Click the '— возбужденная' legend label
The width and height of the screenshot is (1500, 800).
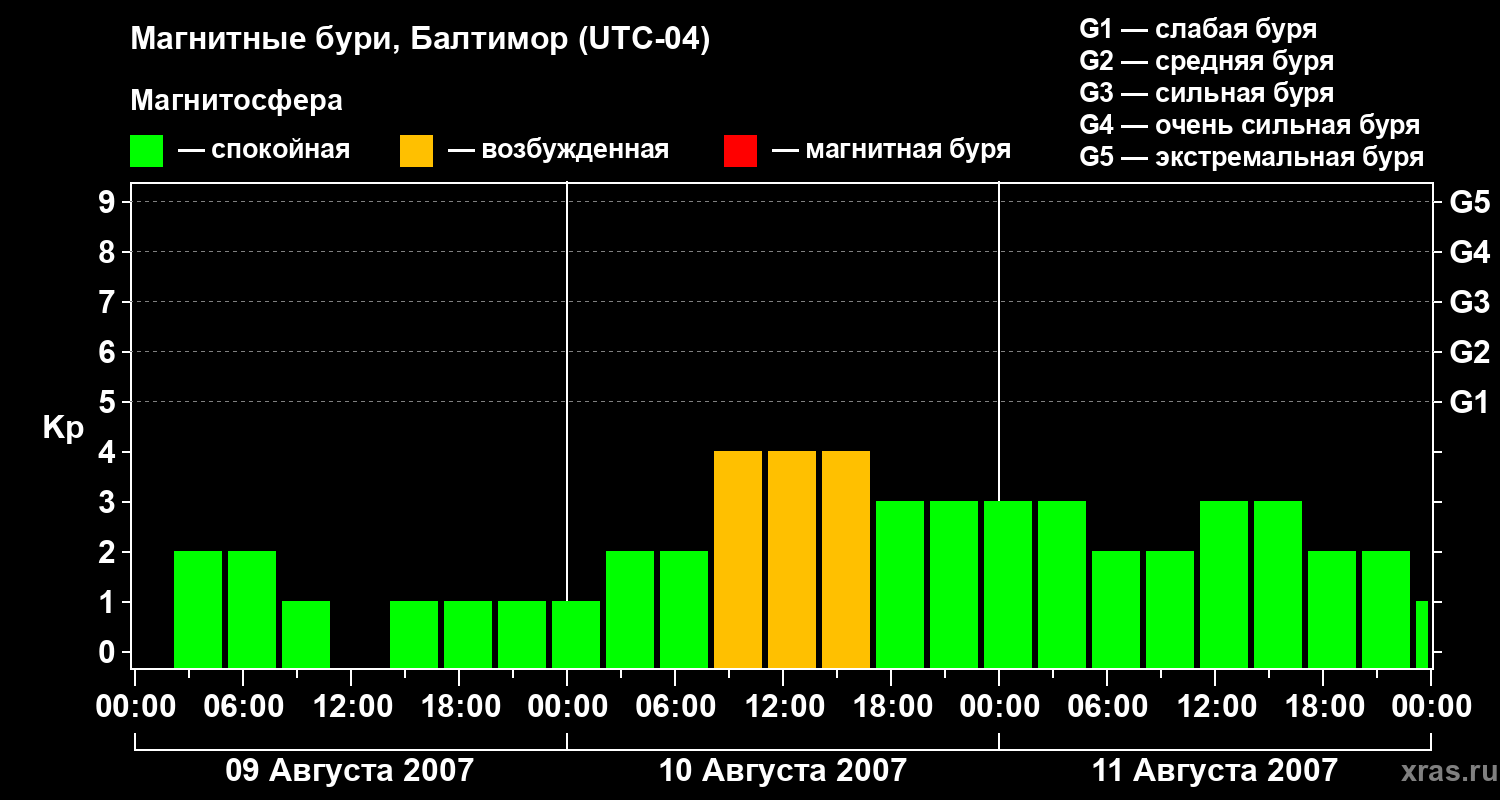pyautogui.click(x=558, y=150)
